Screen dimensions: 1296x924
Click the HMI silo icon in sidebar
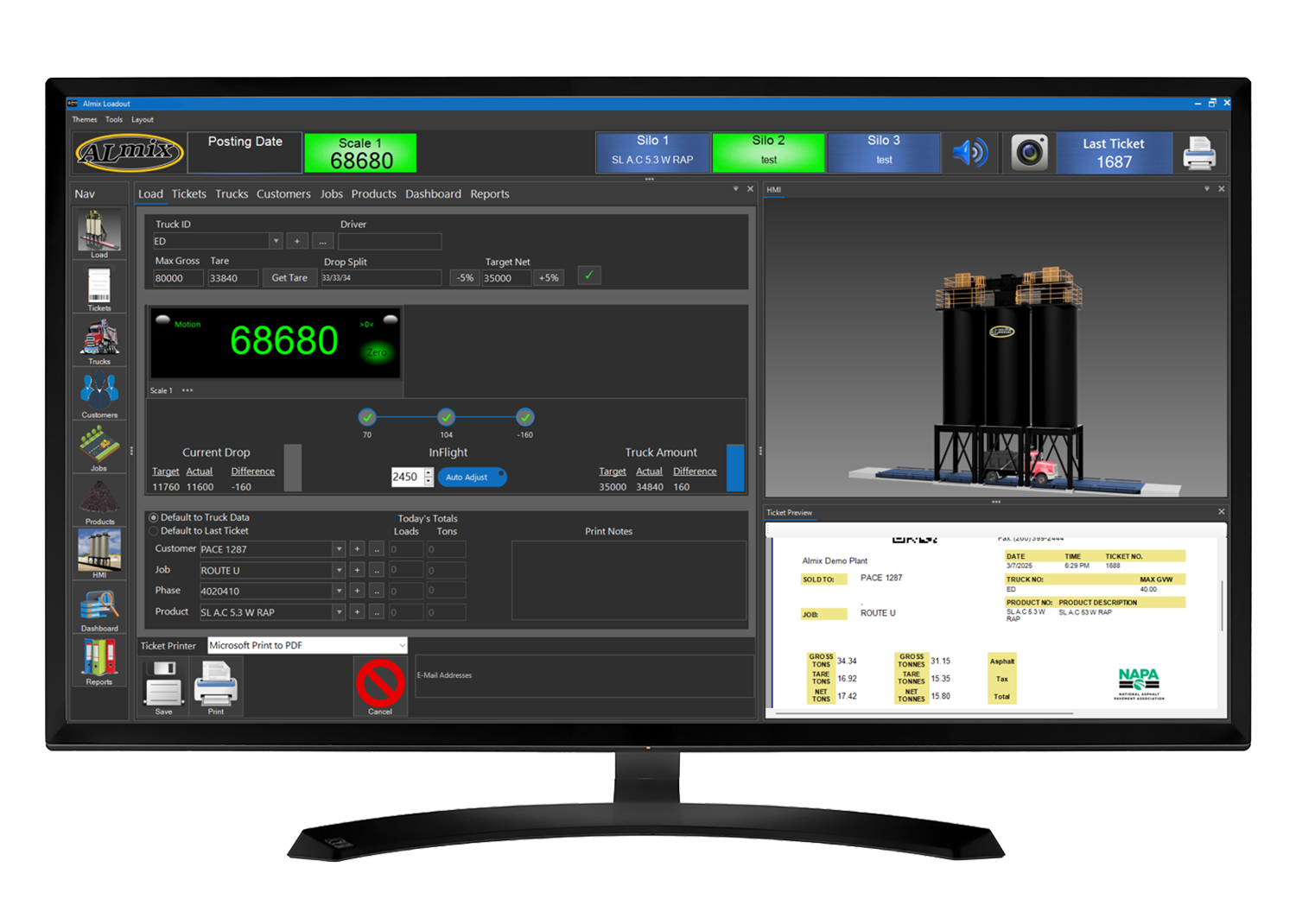click(x=99, y=551)
